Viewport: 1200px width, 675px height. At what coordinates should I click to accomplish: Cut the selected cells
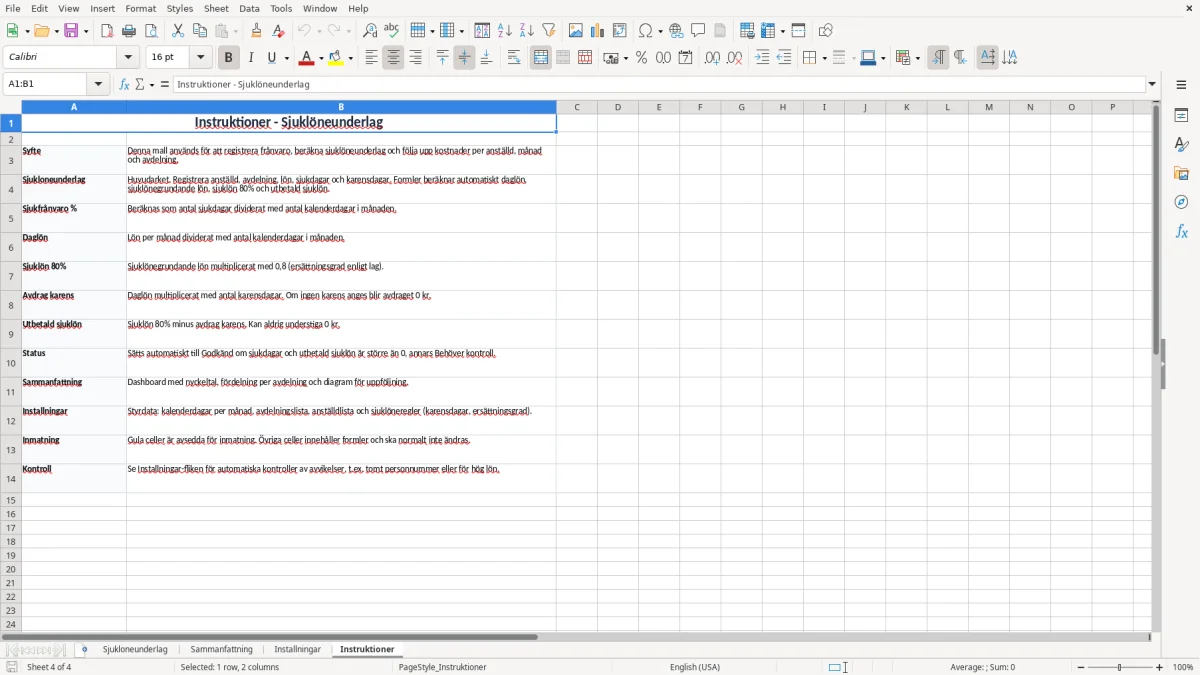coord(178,31)
